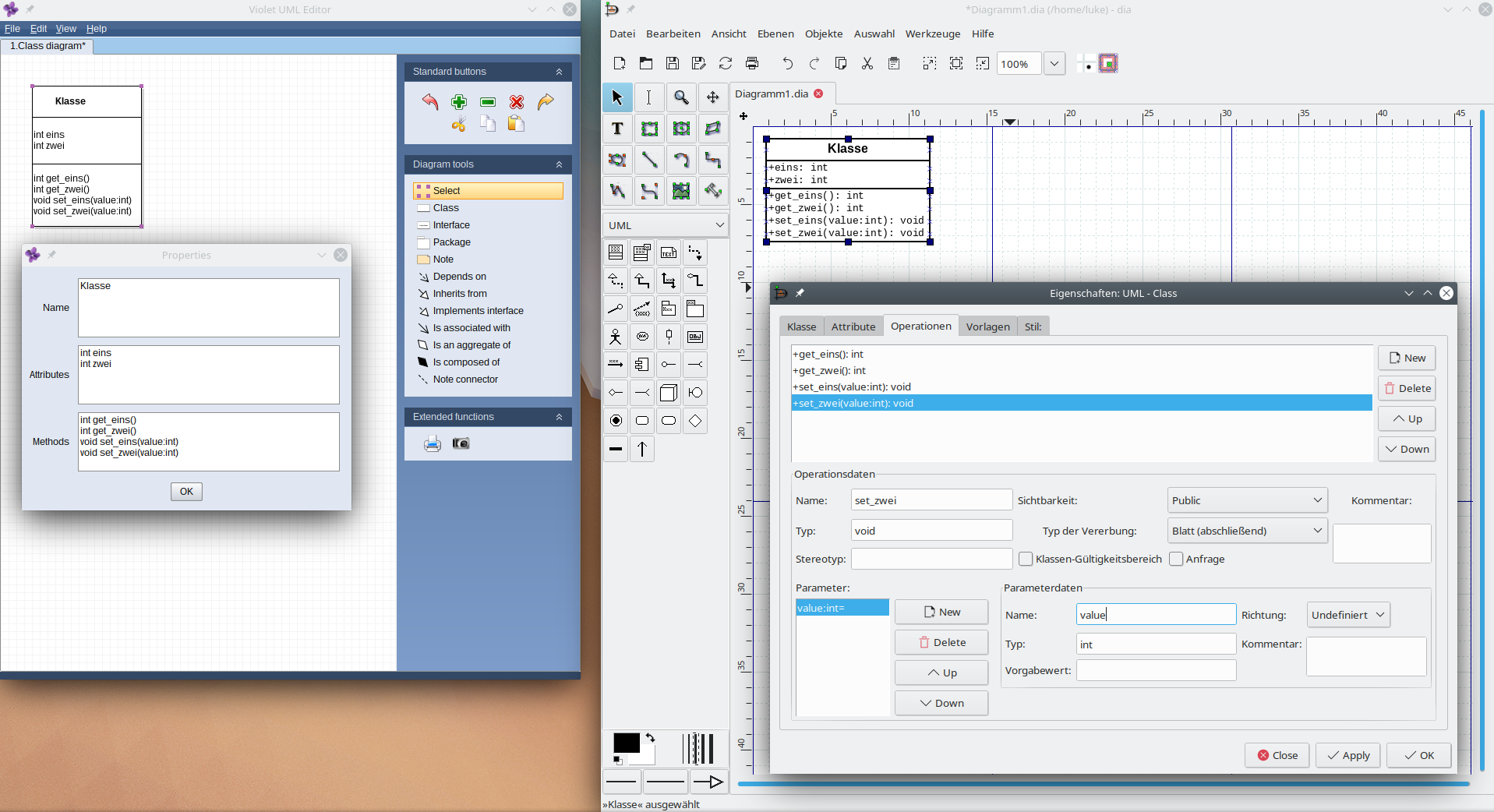Open the zoom percentage dropdown arrow
The height and width of the screenshot is (812, 1494).
[x=1054, y=64]
